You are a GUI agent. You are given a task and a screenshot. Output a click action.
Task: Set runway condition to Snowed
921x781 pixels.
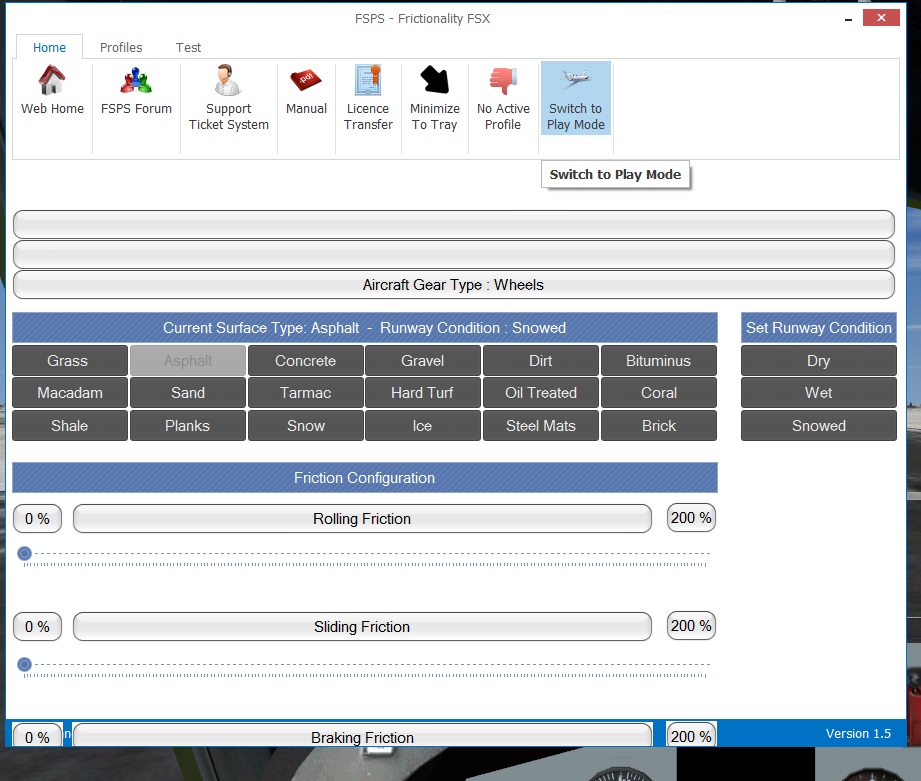[x=819, y=426]
